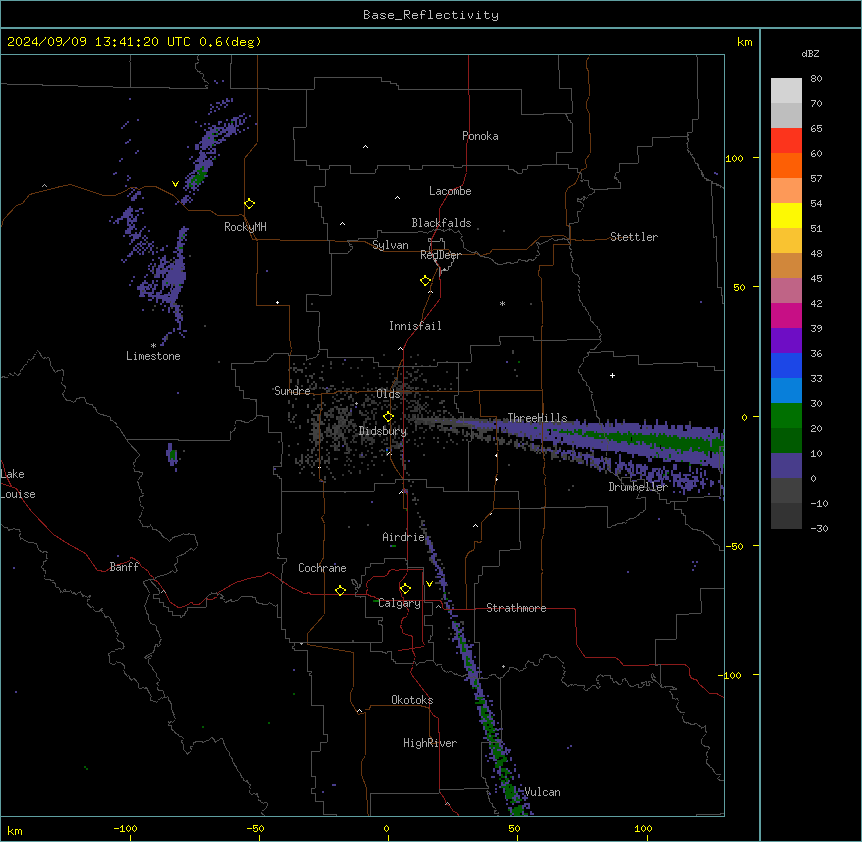862x842 pixels.
Task: Select the orange 60 dBZ legend swatch
Action: pos(786,165)
